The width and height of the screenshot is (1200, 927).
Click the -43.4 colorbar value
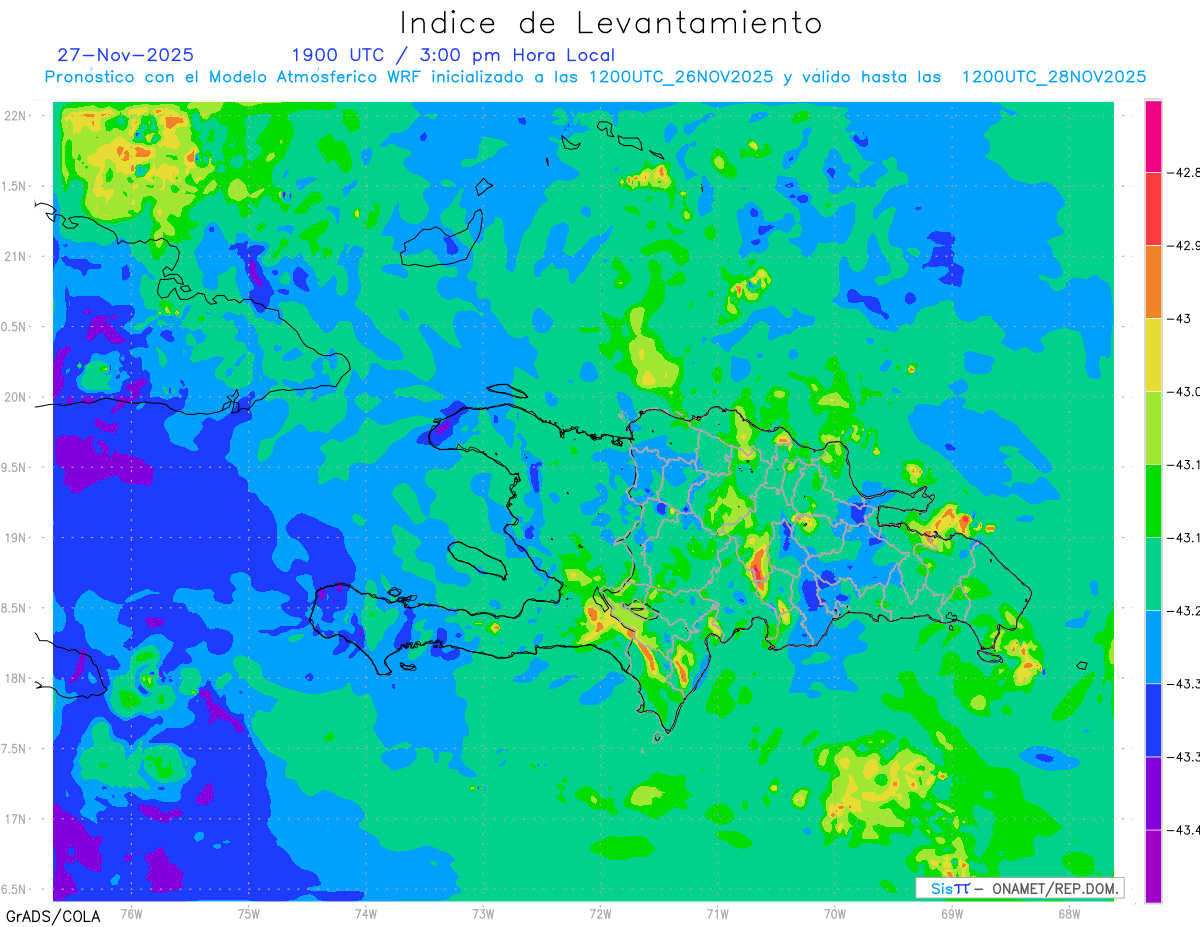[x=1183, y=830]
